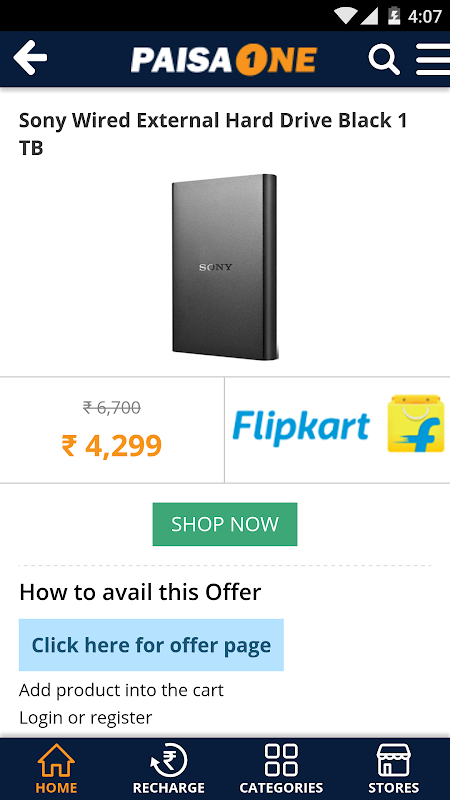This screenshot has width=450, height=800.
Task: Click the 'Click here for offer page' link
Action: tap(151, 645)
